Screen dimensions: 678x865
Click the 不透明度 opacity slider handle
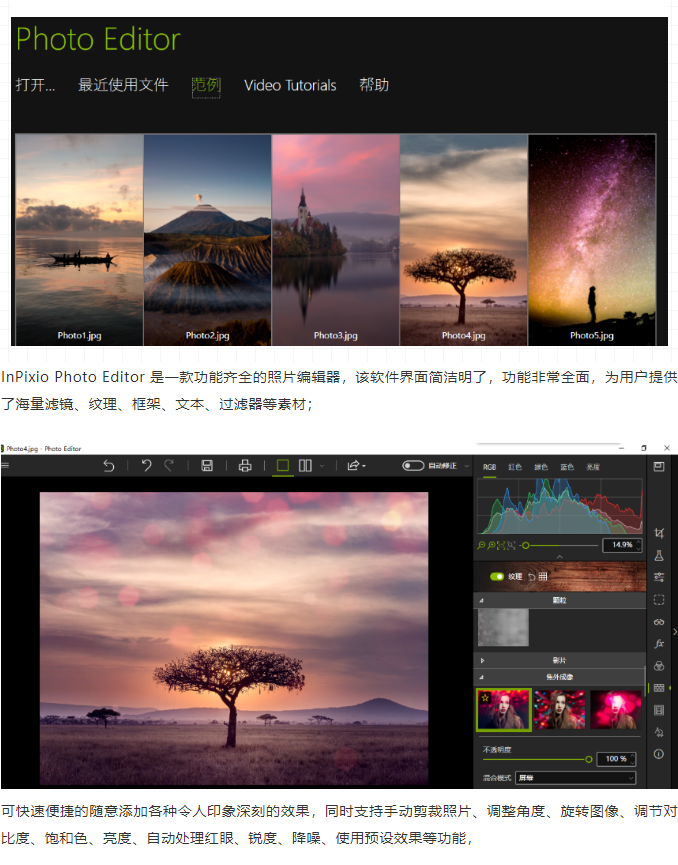click(x=589, y=759)
